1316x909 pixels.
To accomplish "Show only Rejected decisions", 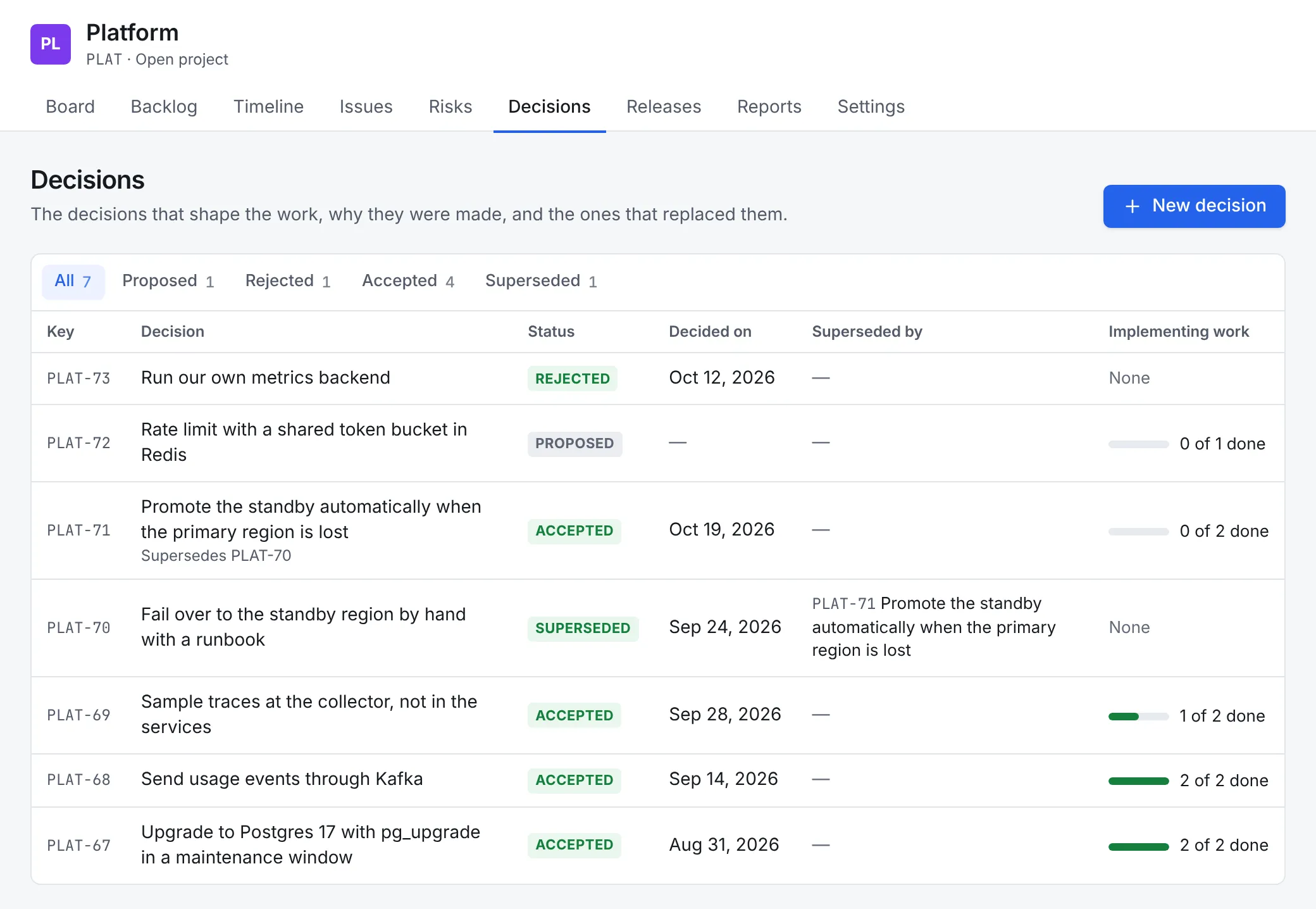I will point(288,282).
